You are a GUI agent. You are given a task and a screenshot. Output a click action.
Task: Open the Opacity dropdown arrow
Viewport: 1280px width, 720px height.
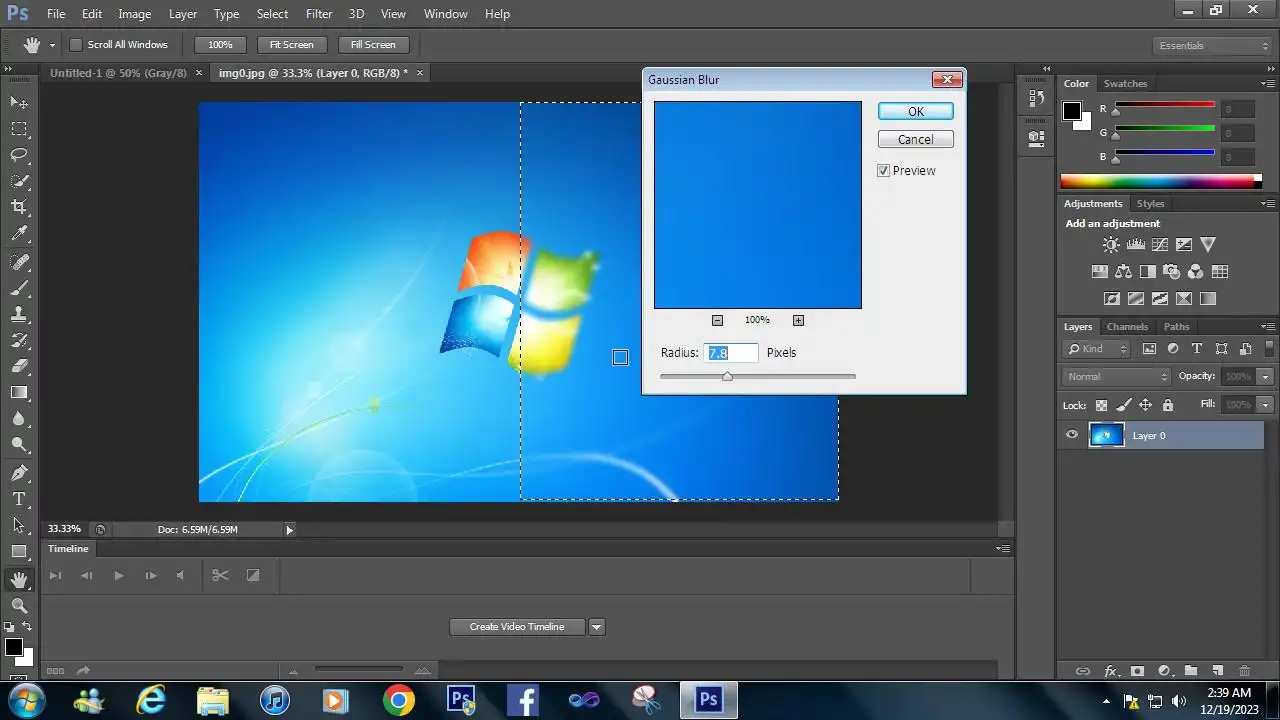point(1266,376)
